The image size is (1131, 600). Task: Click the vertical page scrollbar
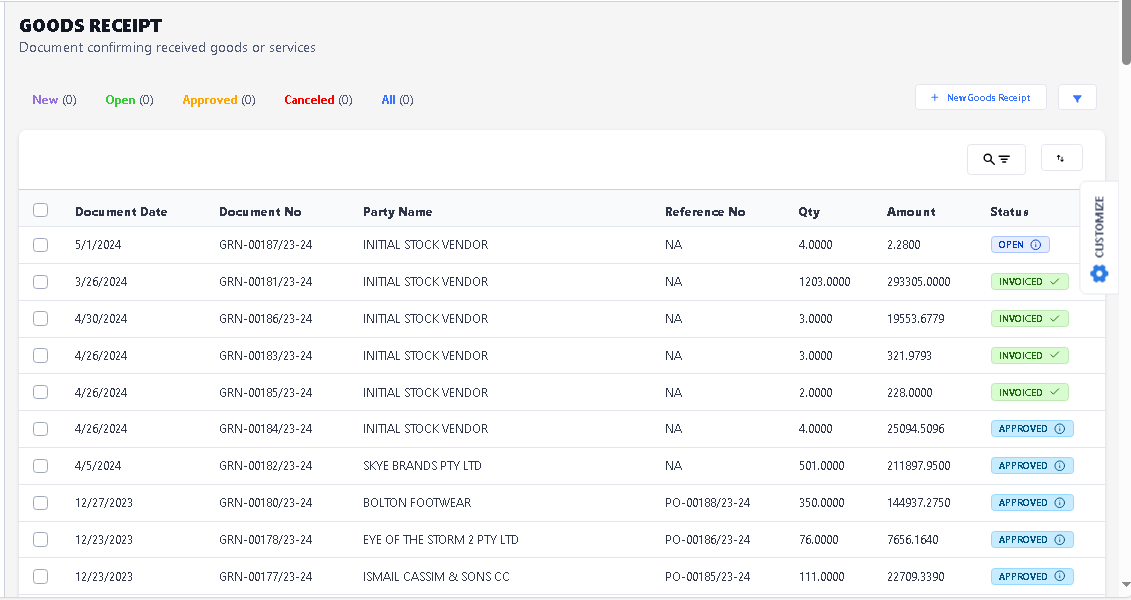[1125, 300]
